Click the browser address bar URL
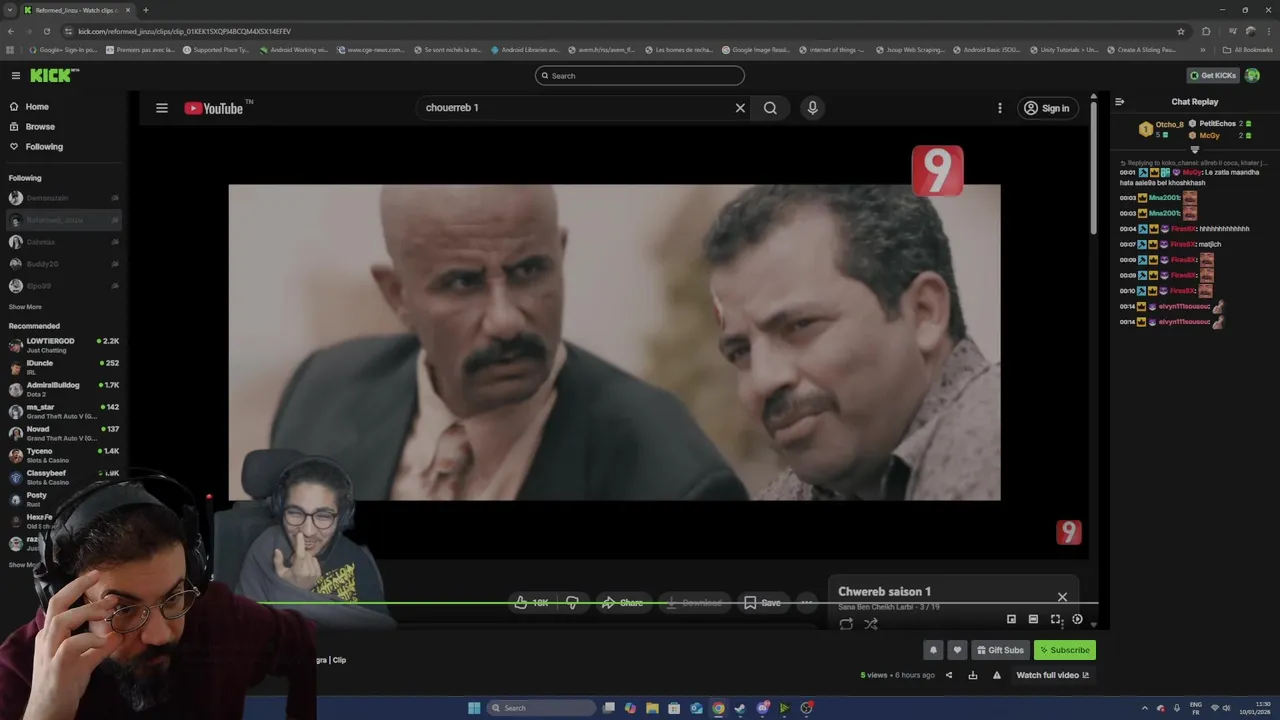The height and width of the screenshot is (720, 1280). click(x=185, y=31)
